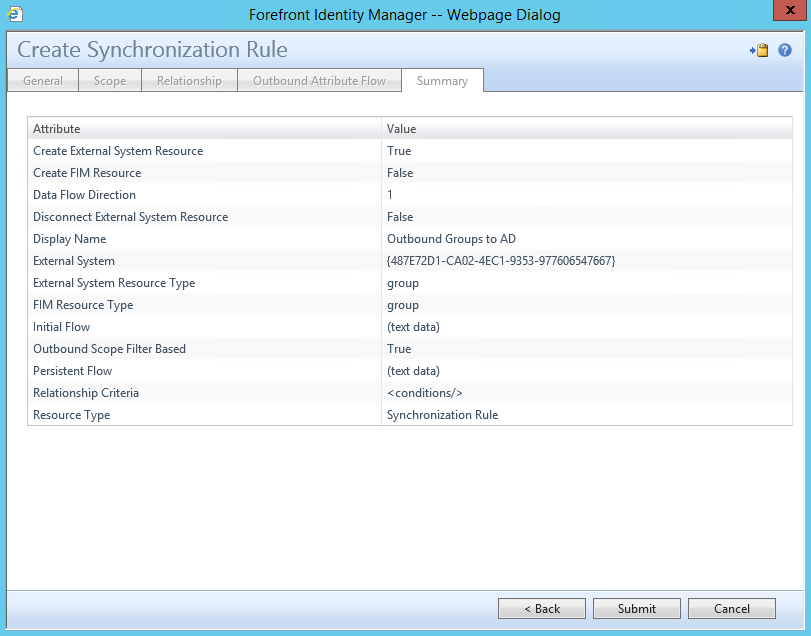Viewport: 811px width, 636px height.
Task: Select the Outbound Scope Filter Based row
Action: [x=410, y=349]
